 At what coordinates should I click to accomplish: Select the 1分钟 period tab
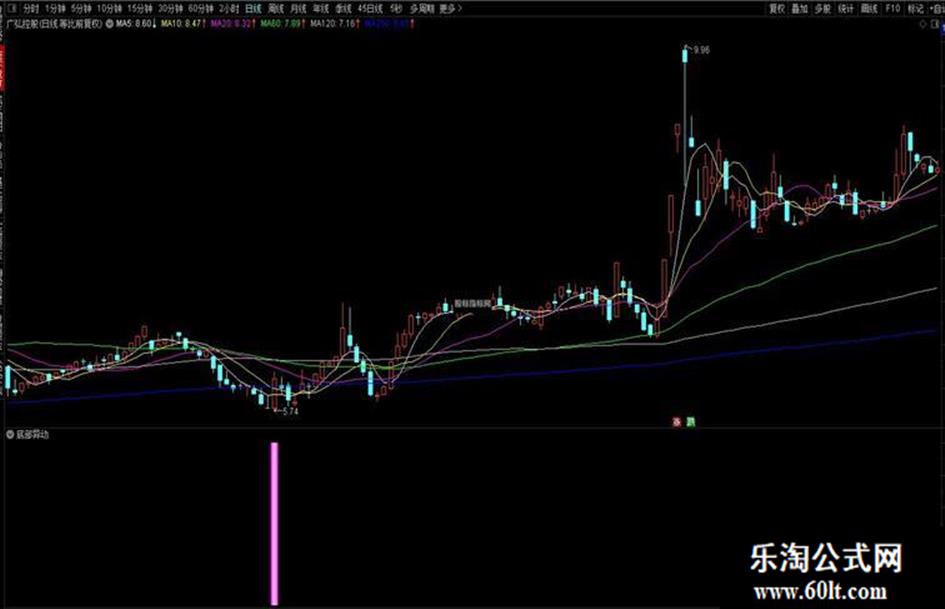click(55, 8)
